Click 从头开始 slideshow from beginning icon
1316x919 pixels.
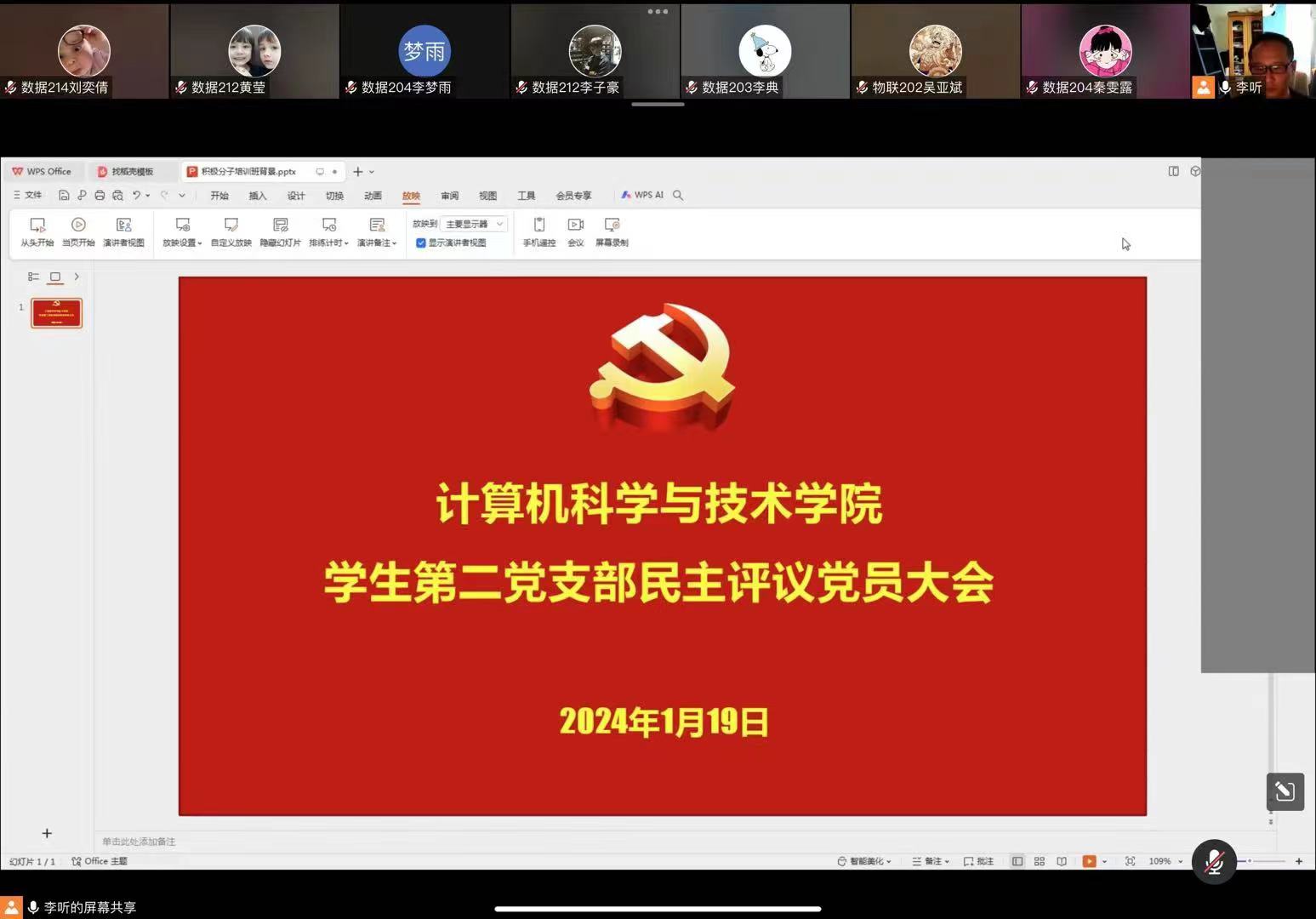coord(37,230)
